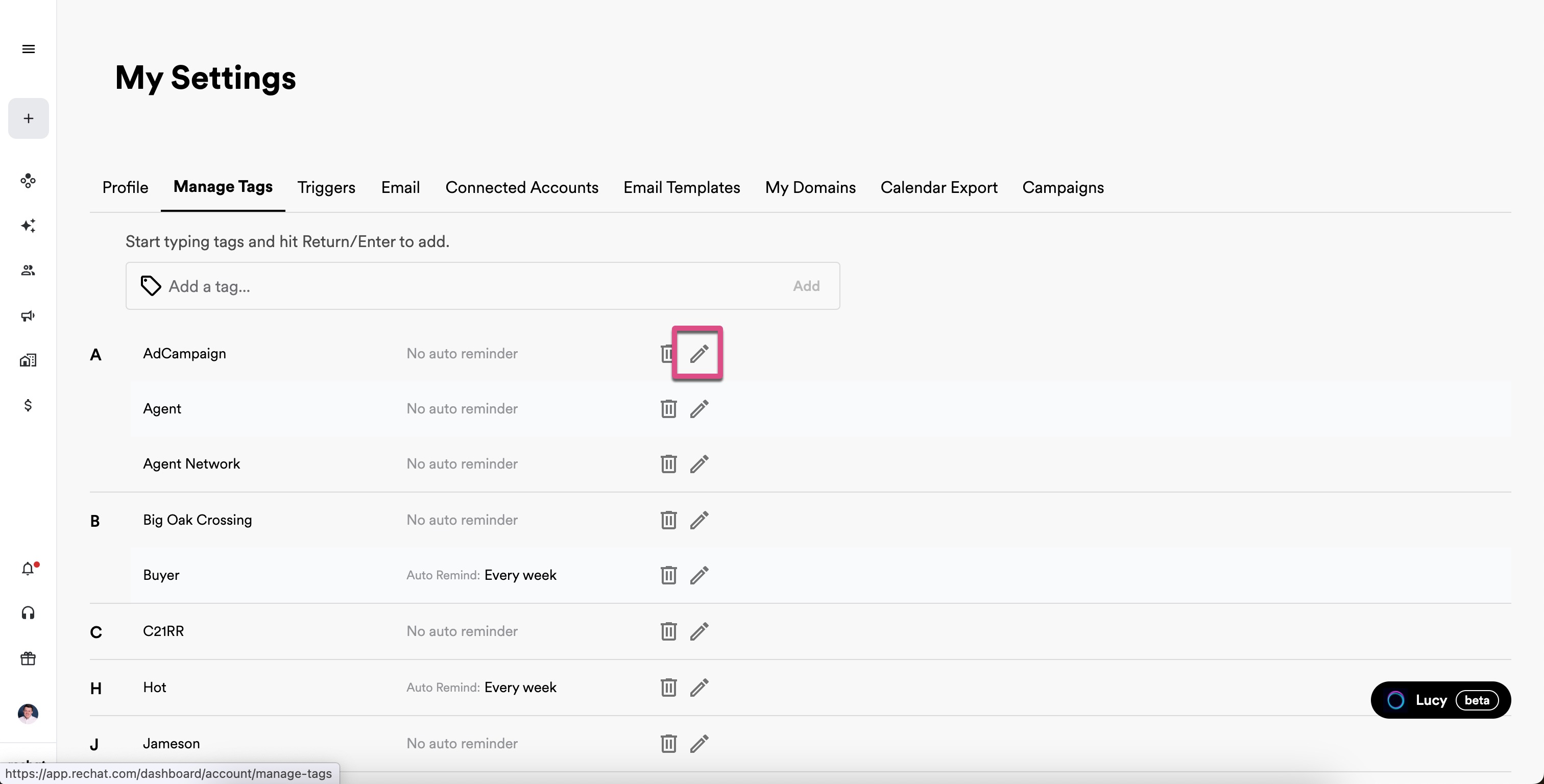Open the gift box icon in sidebar

(x=28, y=659)
